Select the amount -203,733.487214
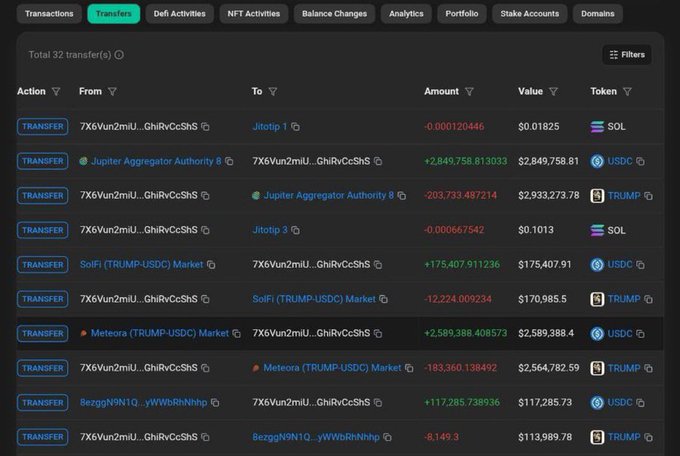Image resolution: width=680 pixels, height=456 pixels. click(x=461, y=196)
